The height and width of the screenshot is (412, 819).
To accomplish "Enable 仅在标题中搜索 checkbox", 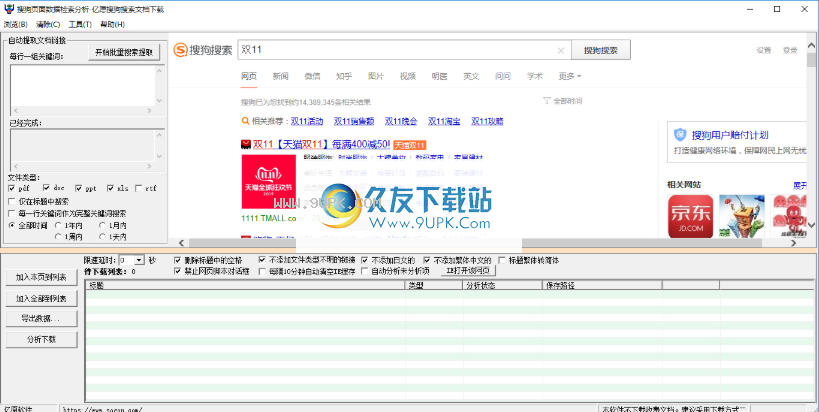I will [x=12, y=201].
